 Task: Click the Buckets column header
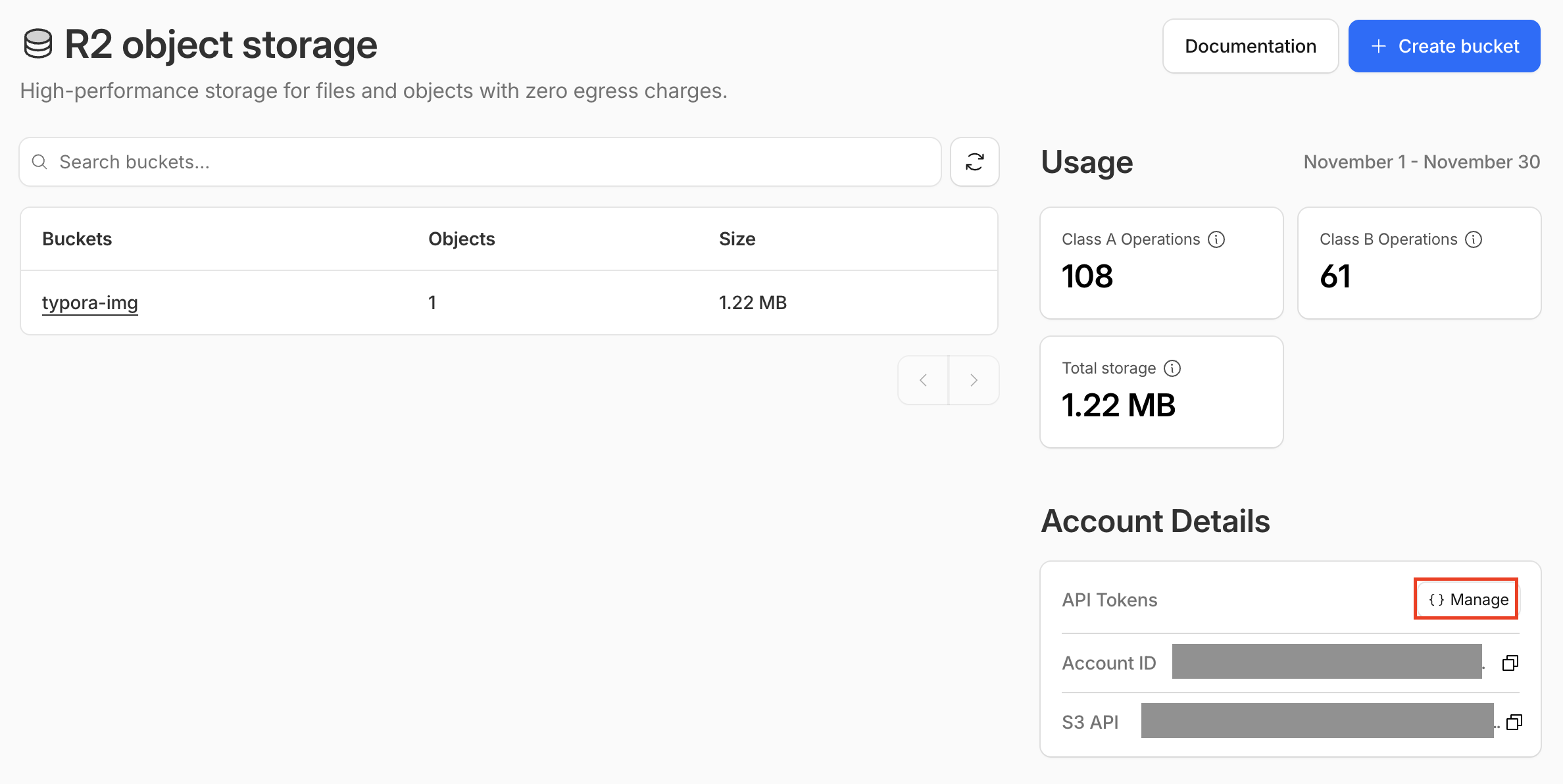pyautogui.click(x=77, y=239)
